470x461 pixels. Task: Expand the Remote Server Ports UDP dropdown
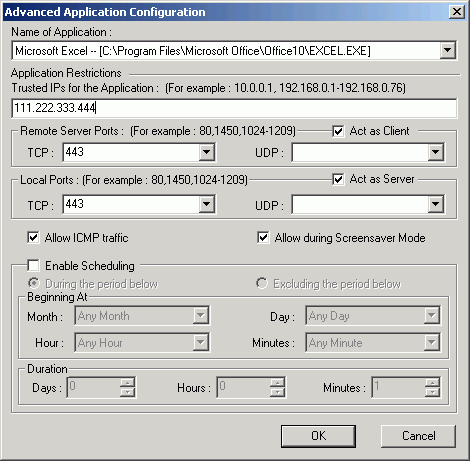click(x=435, y=152)
